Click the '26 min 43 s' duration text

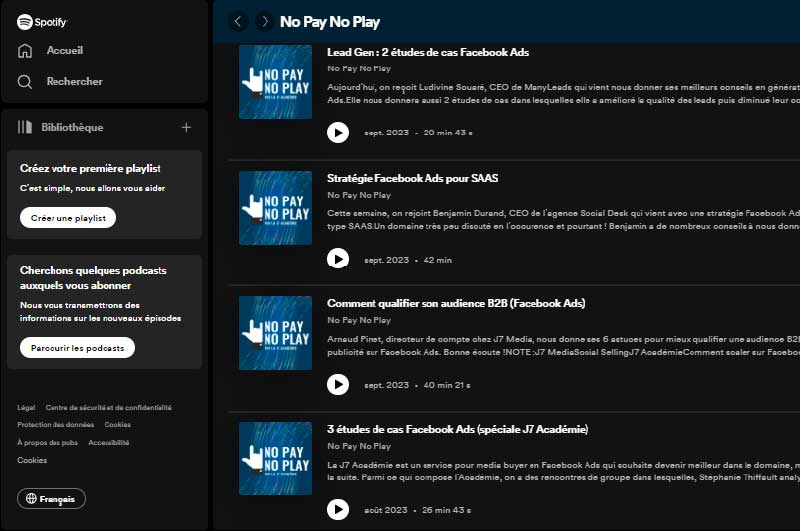446,510
